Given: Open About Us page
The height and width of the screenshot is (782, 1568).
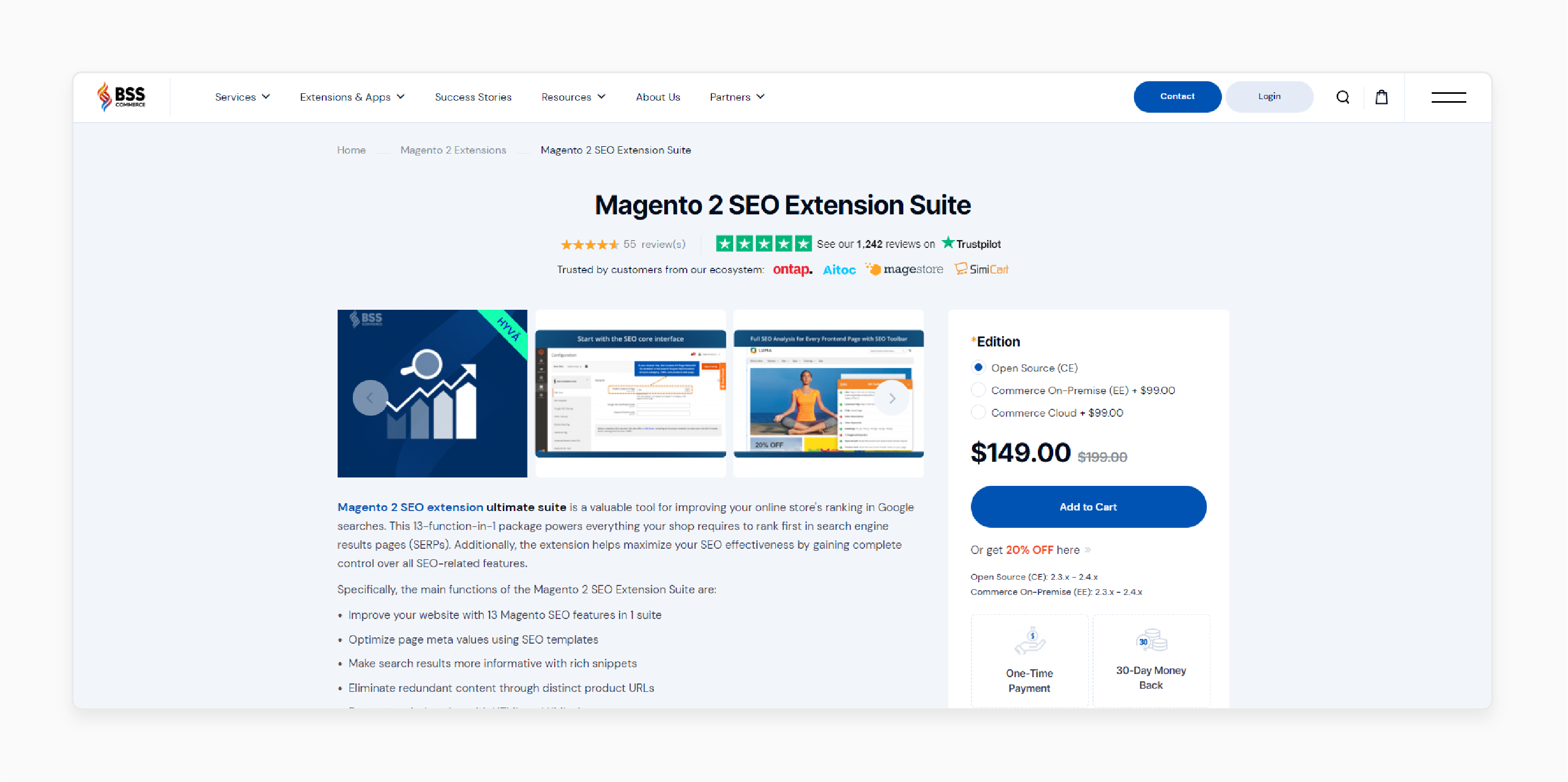Looking at the screenshot, I should click(x=657, y=97).
